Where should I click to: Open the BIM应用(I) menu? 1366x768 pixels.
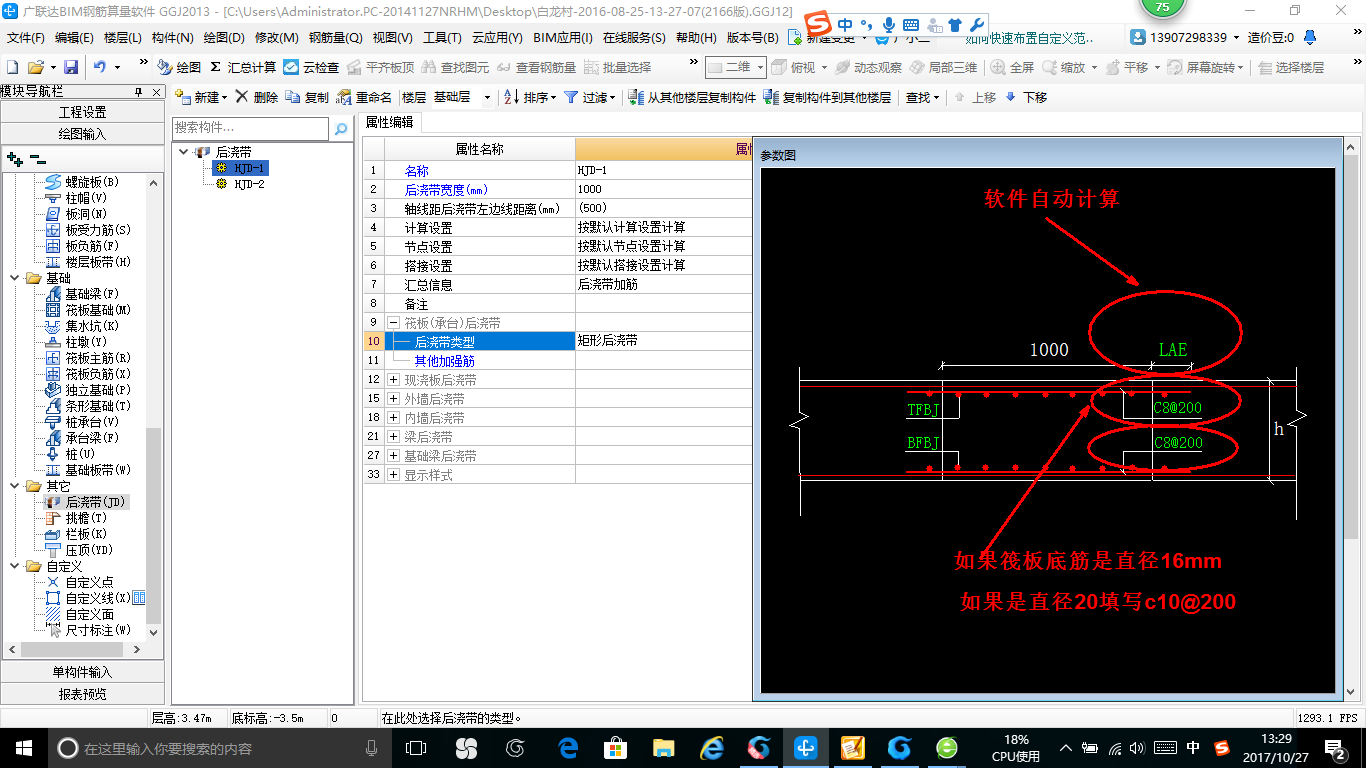tap(563, 38)
